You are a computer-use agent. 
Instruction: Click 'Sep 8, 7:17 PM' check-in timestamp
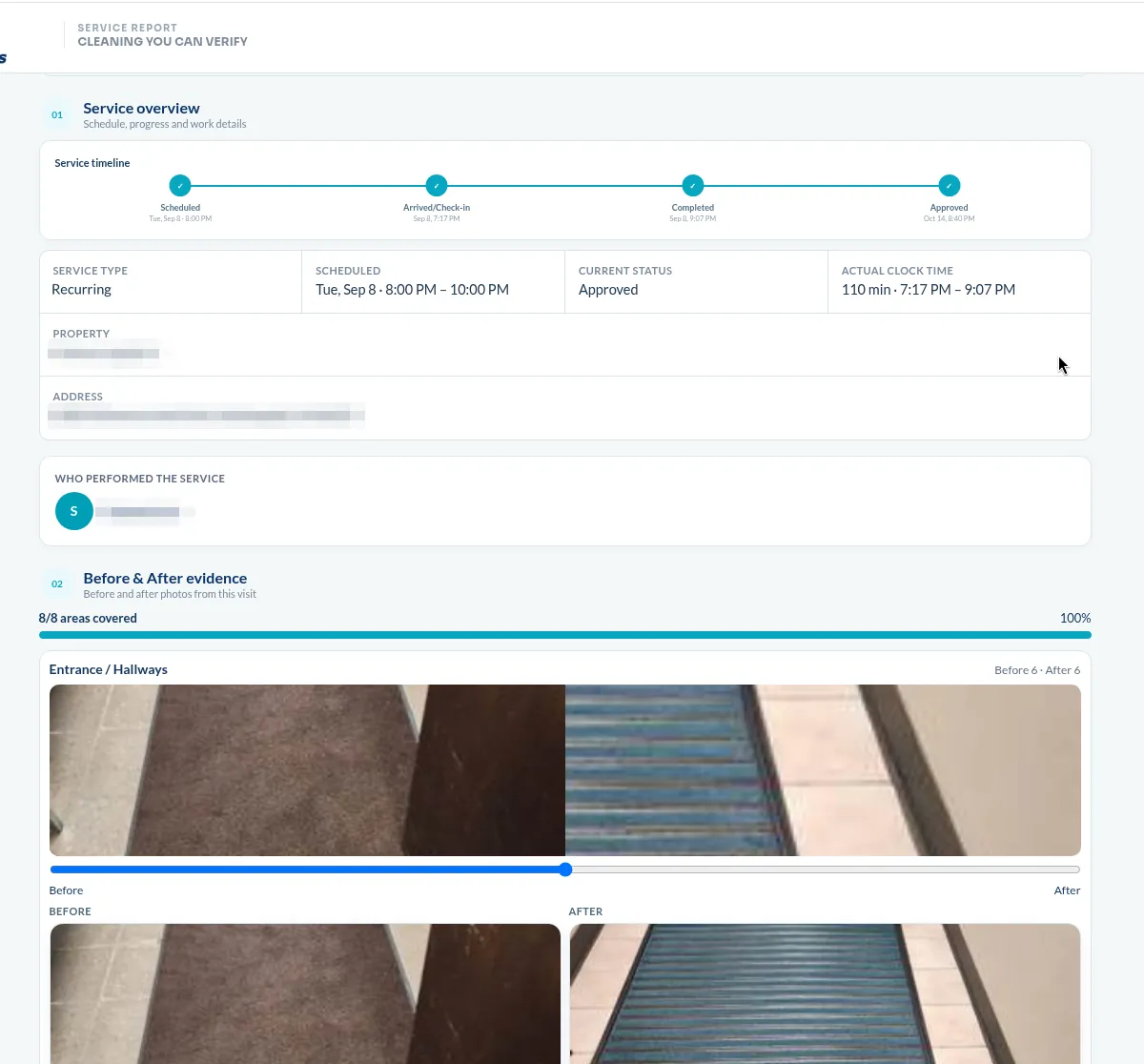pos(437,218)
